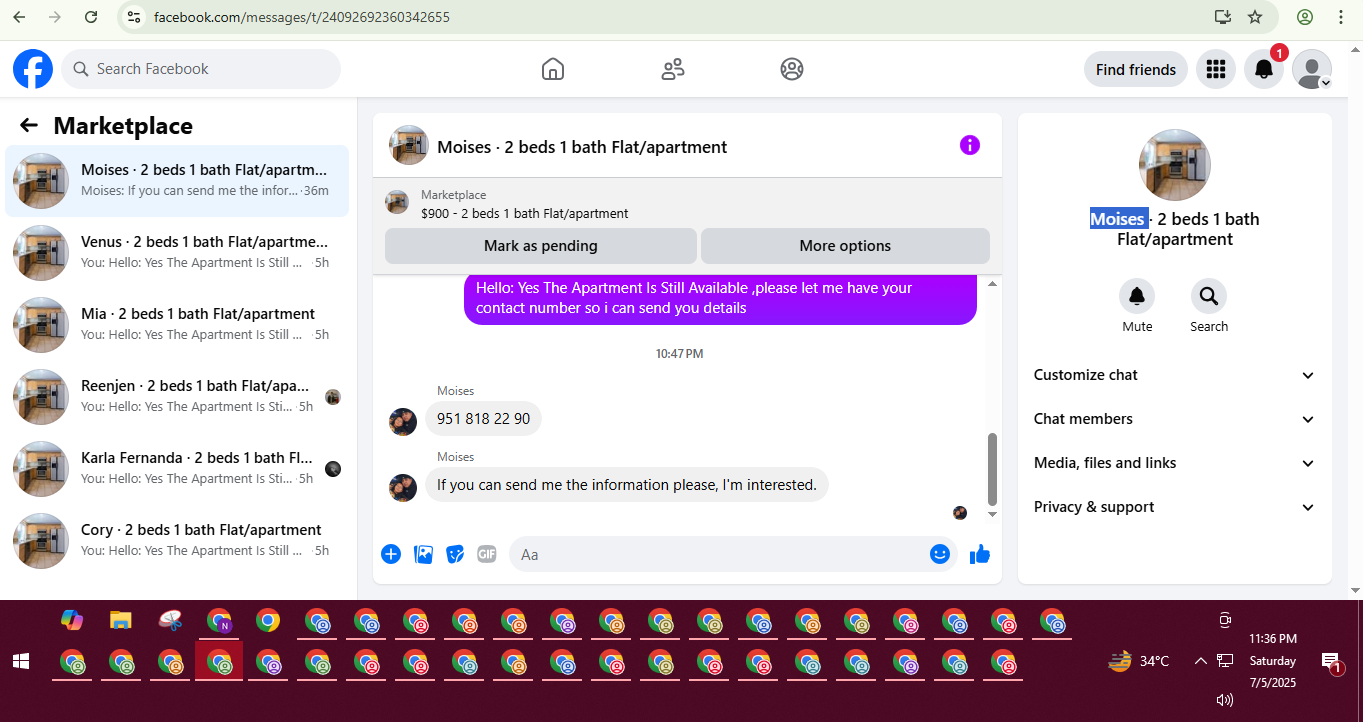The image size is (1363, 722).
Task: Click the purple apartment-available message bubble
Action: click(x=720, y=298)
